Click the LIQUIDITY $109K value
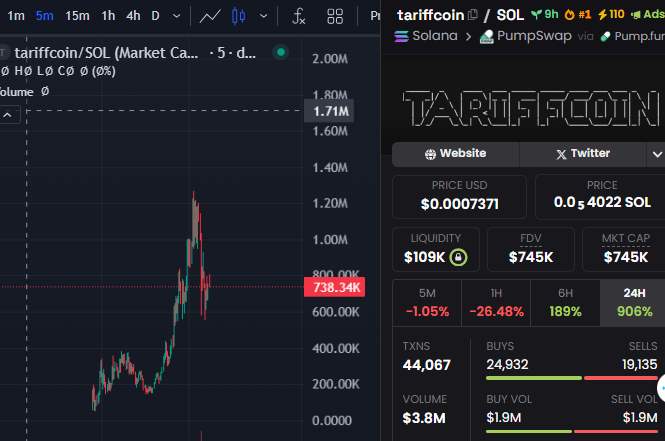This screenshot has height=441, width=665. (x=425, y=257)
